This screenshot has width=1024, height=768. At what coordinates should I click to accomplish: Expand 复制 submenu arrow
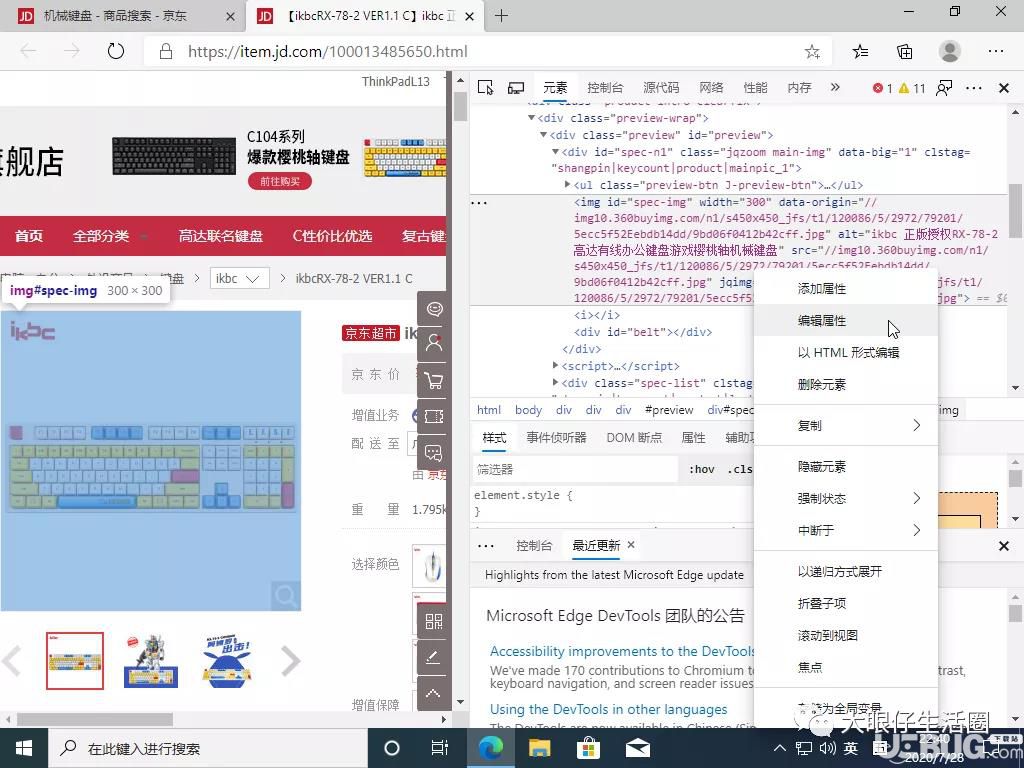click(916, 426)
